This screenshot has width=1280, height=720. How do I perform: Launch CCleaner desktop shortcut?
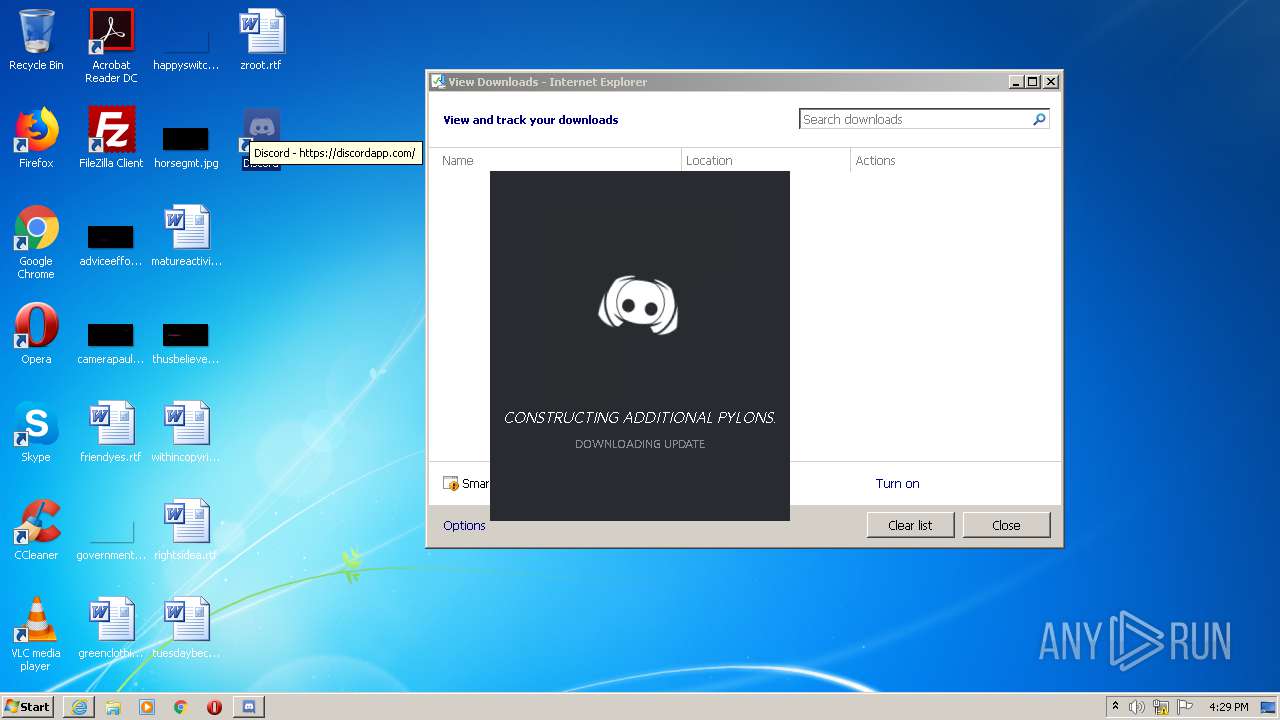[x=36, y=530]
